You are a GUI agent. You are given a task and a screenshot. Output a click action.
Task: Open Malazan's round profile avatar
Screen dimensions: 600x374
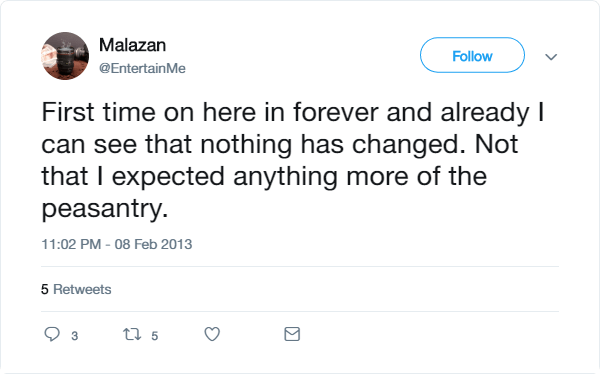(65, 56)
